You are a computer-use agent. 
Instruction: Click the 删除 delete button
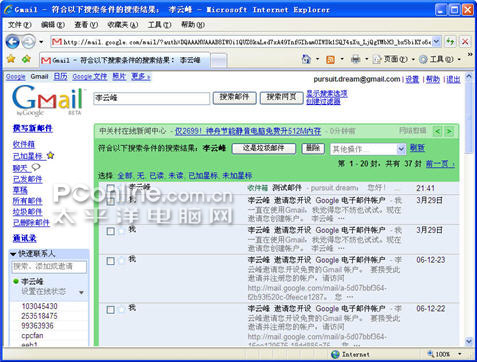313,148
